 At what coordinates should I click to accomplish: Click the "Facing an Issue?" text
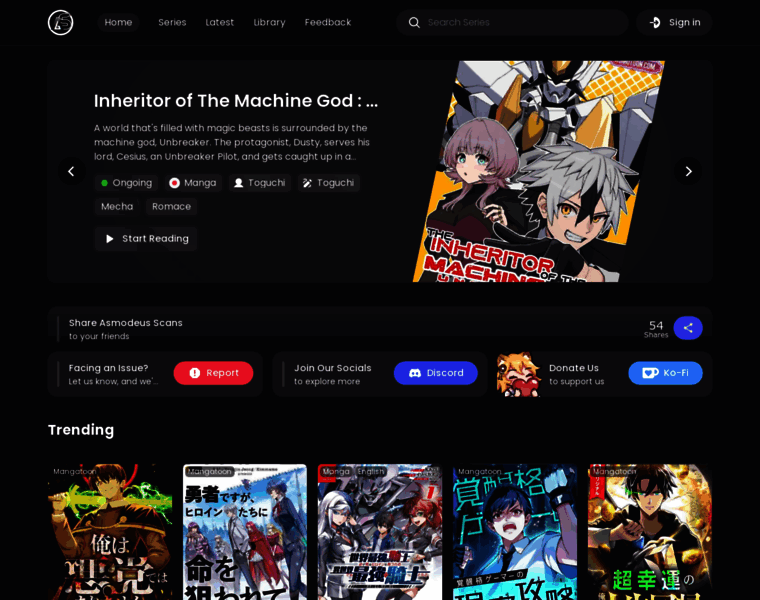click(109, 368)
